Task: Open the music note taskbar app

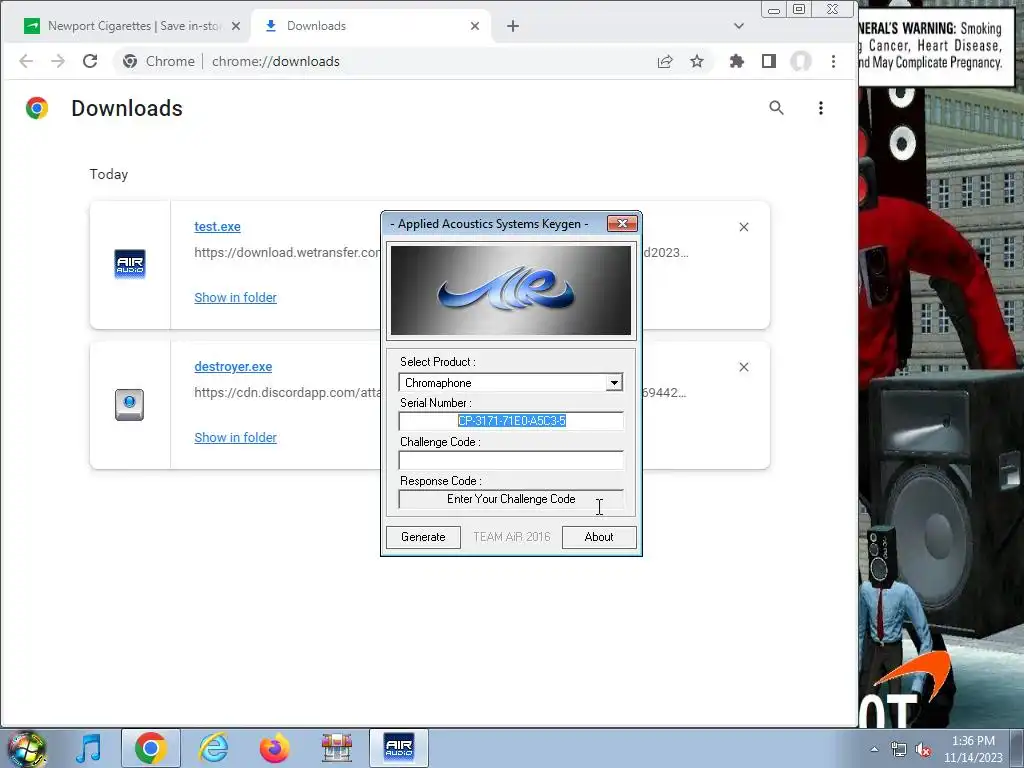Action: tap(89, 748)
